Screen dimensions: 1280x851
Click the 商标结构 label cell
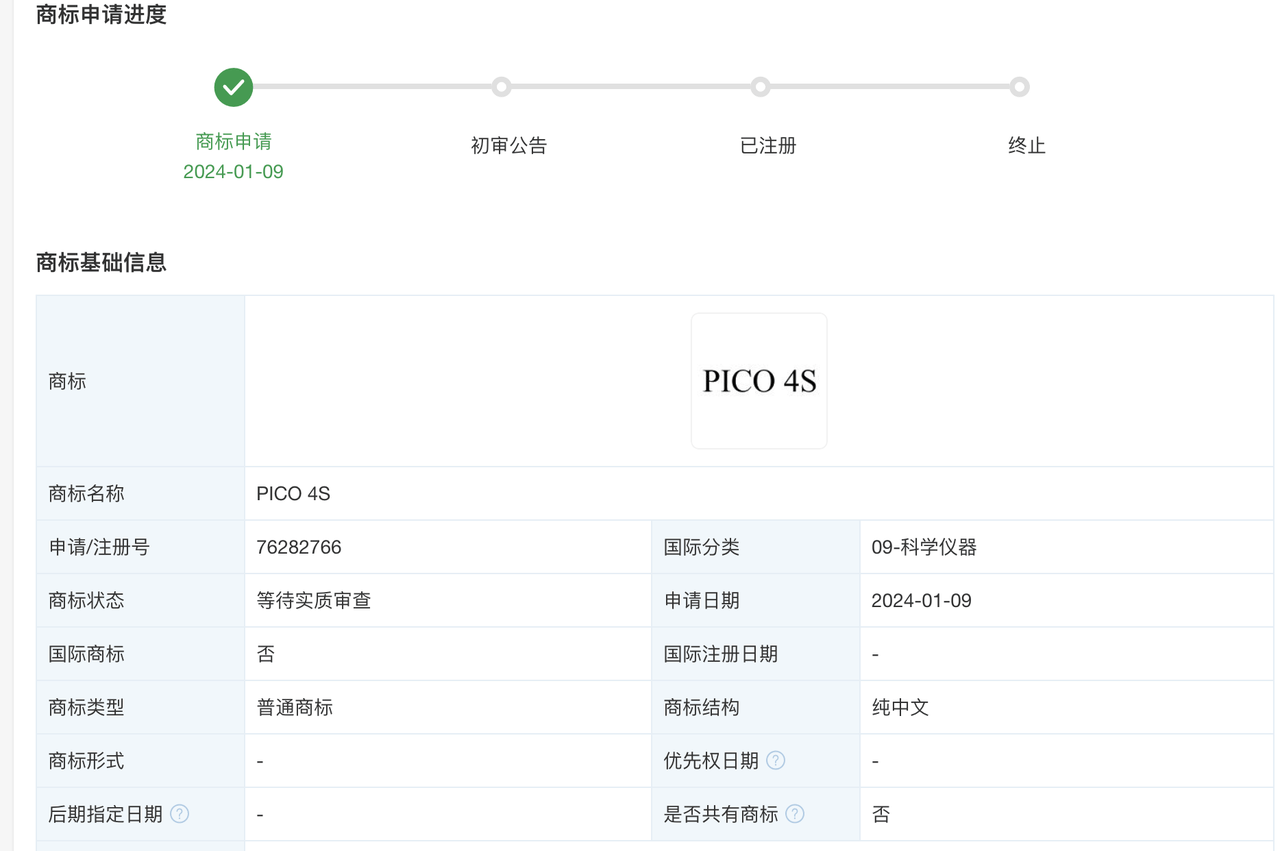756,708
